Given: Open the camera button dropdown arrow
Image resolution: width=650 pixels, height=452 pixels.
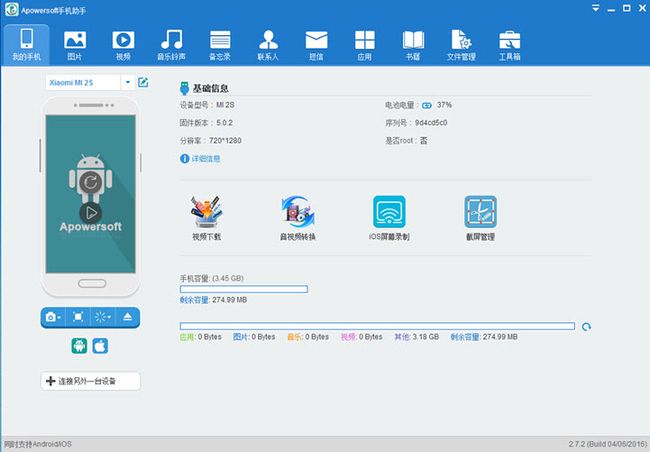Looking at the screenshot, I should [59, 318].
